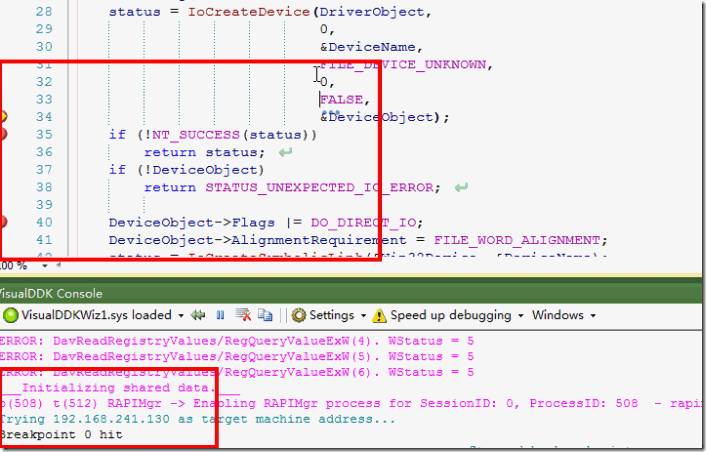
Task: Toggle the current breakpoint marker on line 34
Action: click(3, 117)
